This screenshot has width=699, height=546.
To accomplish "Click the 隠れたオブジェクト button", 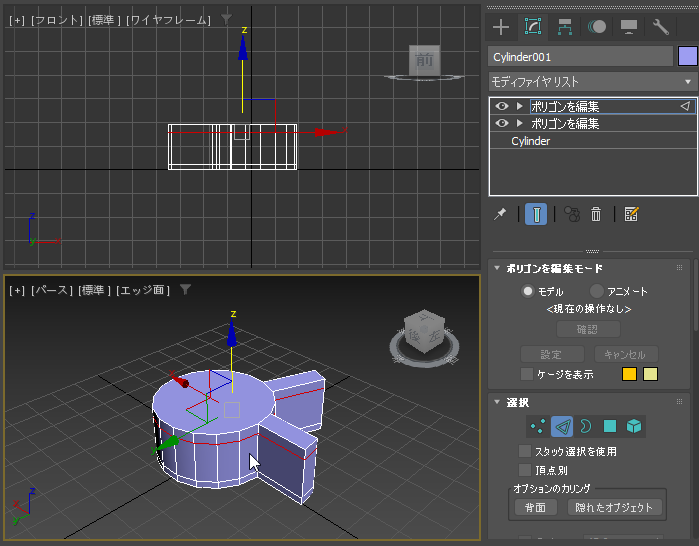I will tap(614, 507).
